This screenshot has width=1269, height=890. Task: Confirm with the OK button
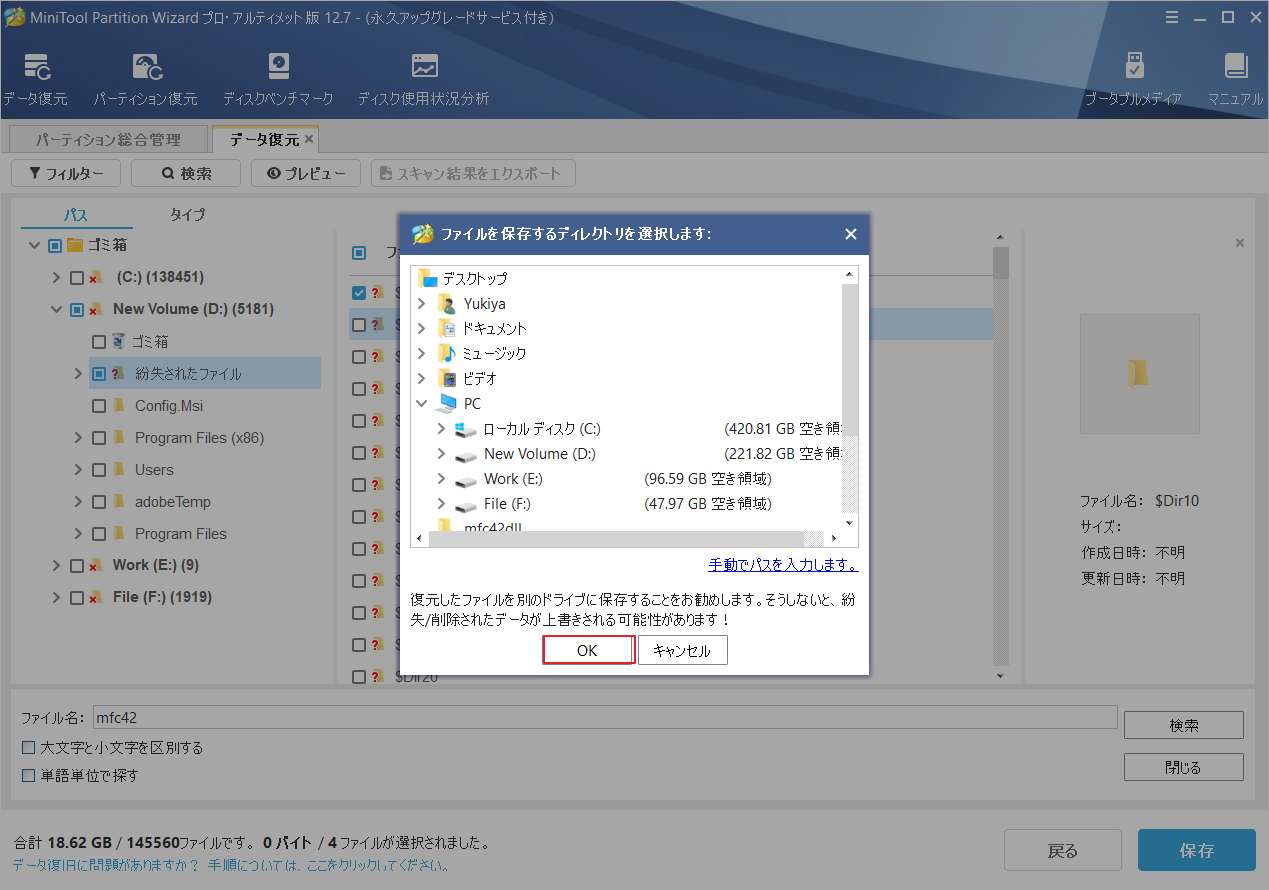[x=588, y=649]
